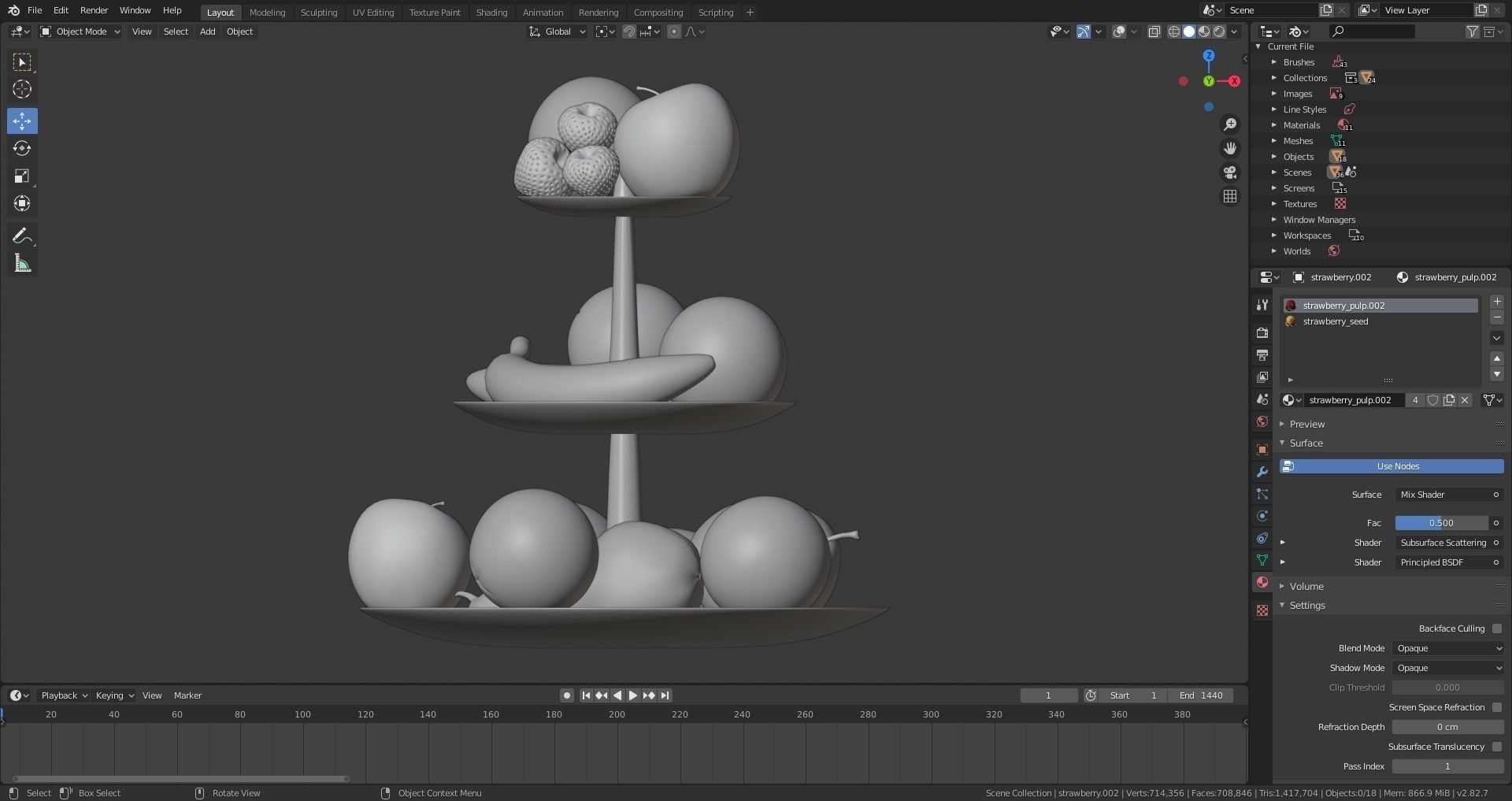Open the Physics properties tab

click(1262, 516)
